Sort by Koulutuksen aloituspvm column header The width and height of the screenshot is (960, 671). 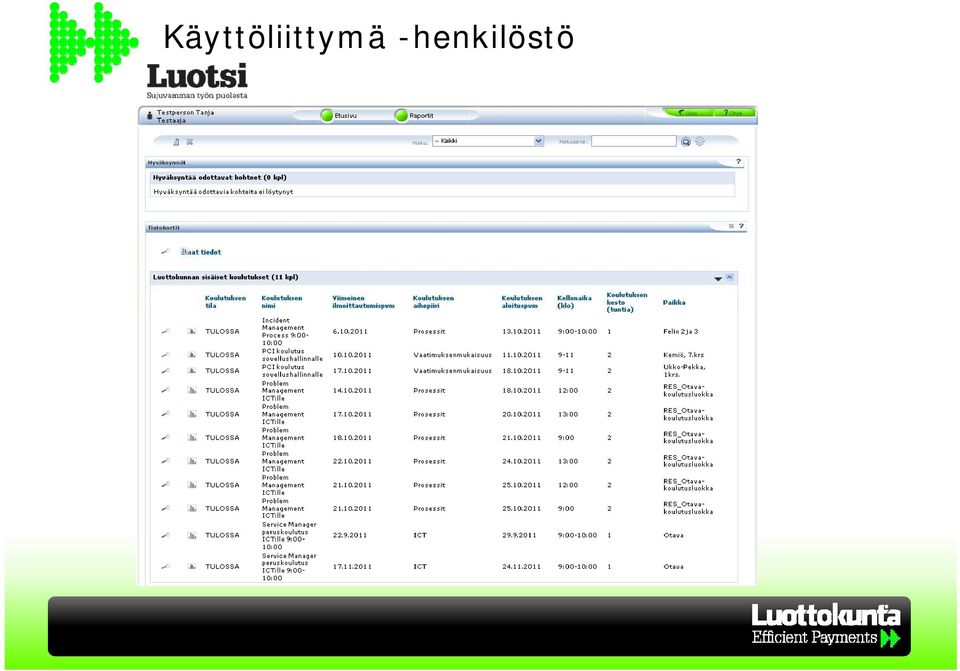coord(522,302)
